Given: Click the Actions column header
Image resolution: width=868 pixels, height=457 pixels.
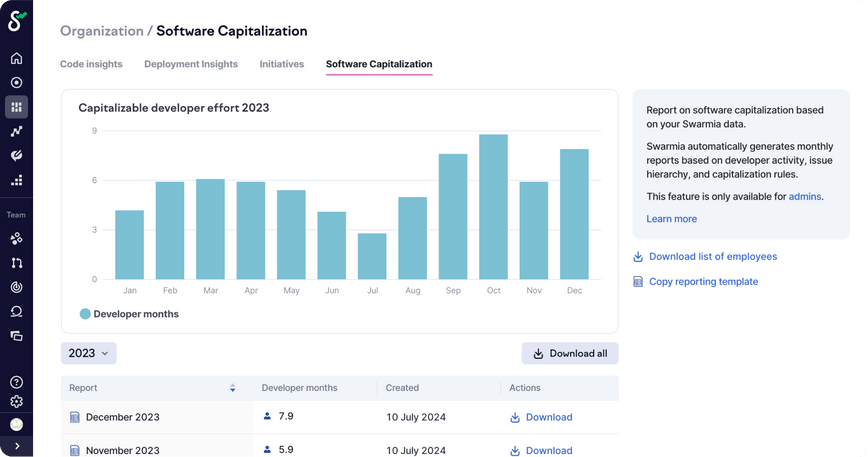Looking at the screenshot, I should 525,388.
